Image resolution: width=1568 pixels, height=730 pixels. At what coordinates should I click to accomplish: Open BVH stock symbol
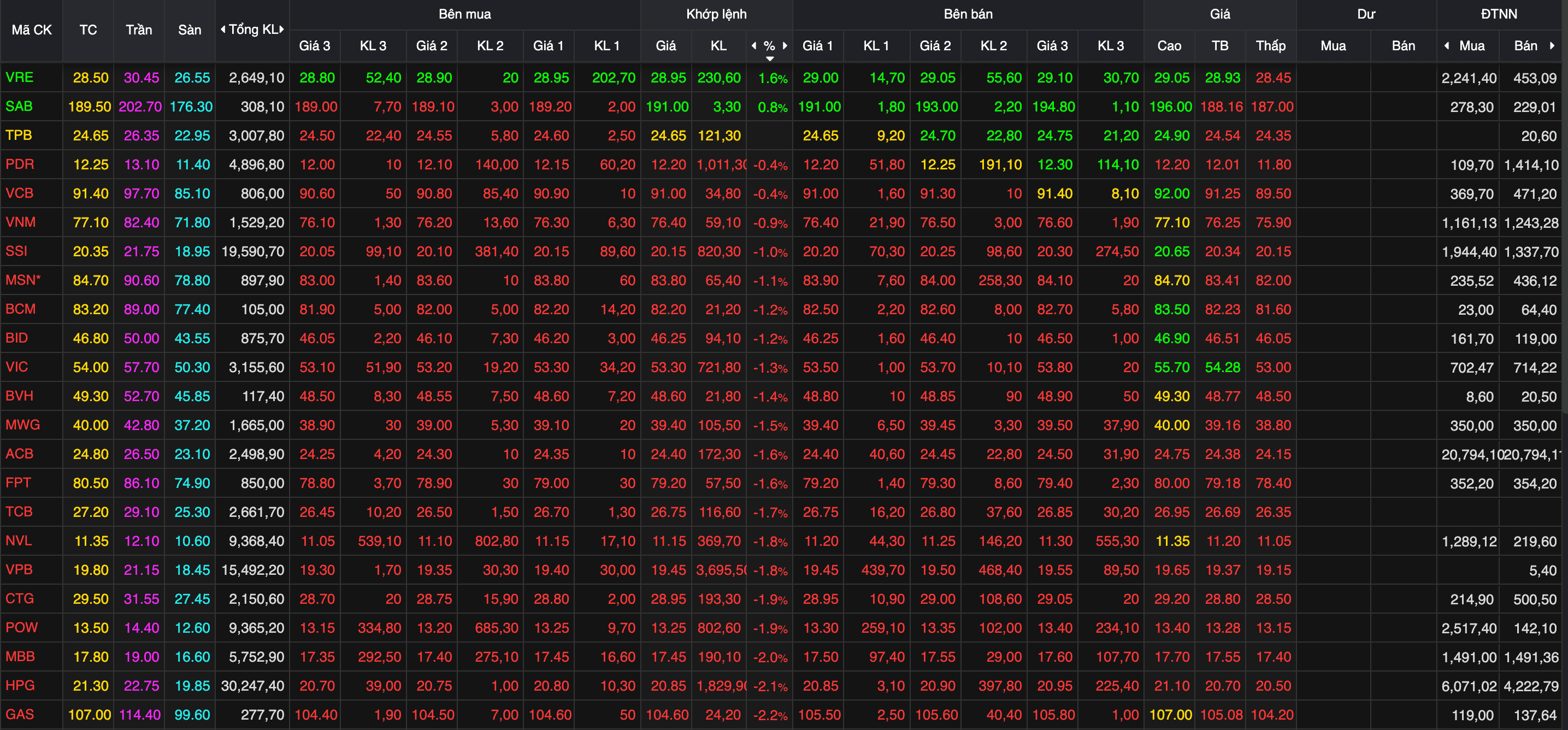[20, 396]
